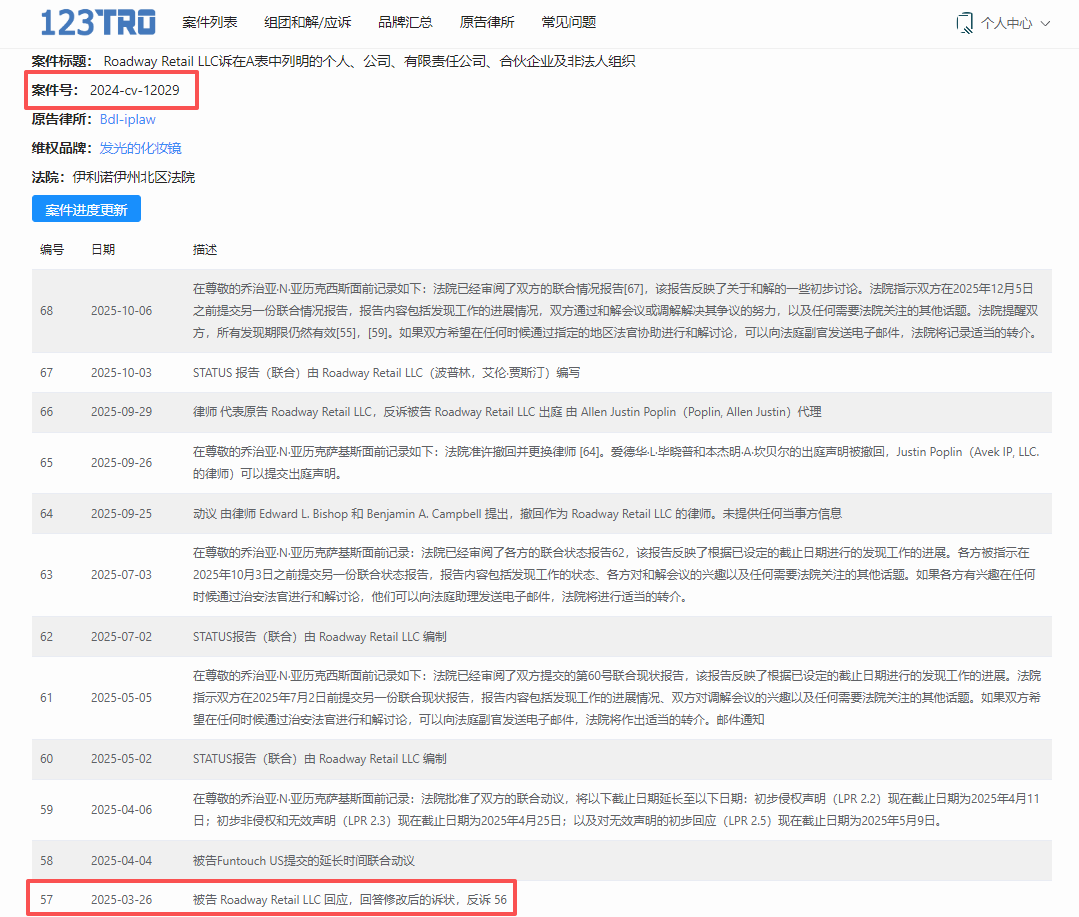The image size is (1079, 917).
Task: Open the Bdl-iplaw law firm link
Action: click(x=127, y=119)
